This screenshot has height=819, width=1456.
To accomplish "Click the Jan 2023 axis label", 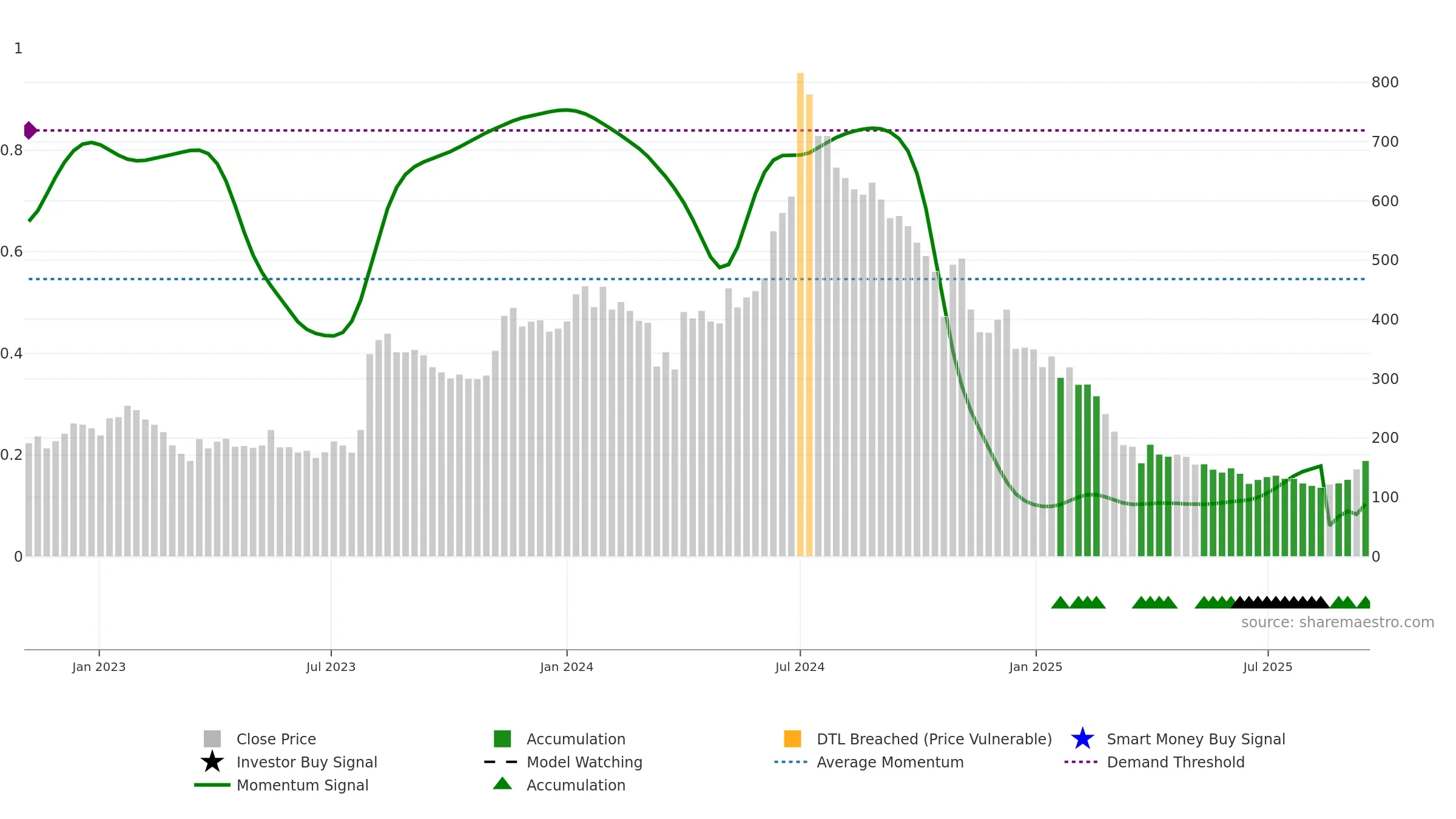I will pos(99,667).
